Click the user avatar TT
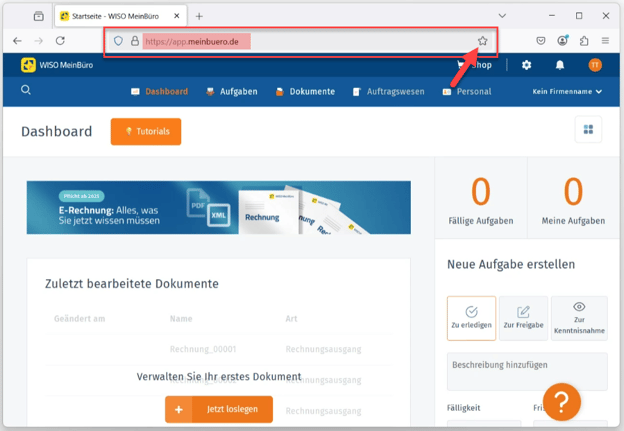Image resolution: width=624 pixels, height=431 pixels. point(594,65)
